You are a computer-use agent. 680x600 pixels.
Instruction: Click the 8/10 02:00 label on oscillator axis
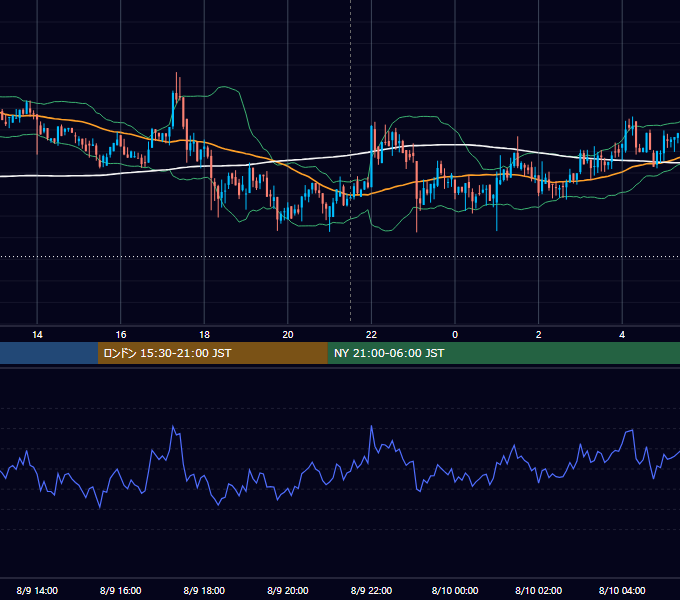(538, 590)
